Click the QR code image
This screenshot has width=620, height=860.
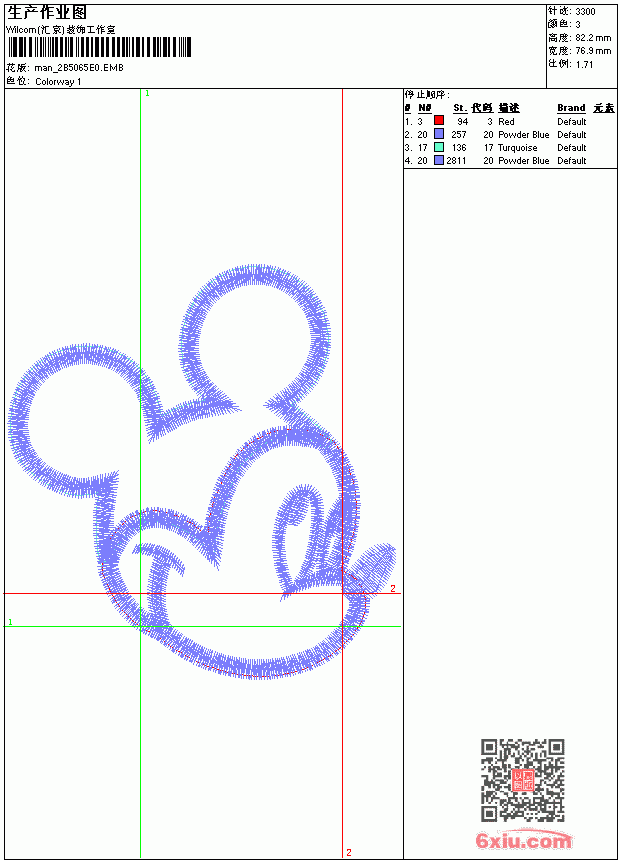tap(523, 779)
